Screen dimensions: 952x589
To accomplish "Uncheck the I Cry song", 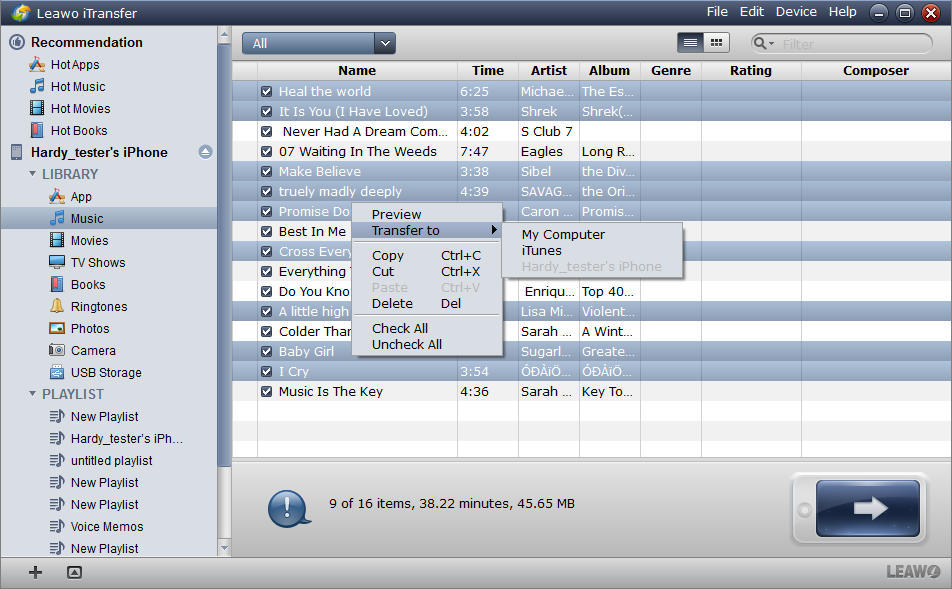I will (x=267, y=372).
